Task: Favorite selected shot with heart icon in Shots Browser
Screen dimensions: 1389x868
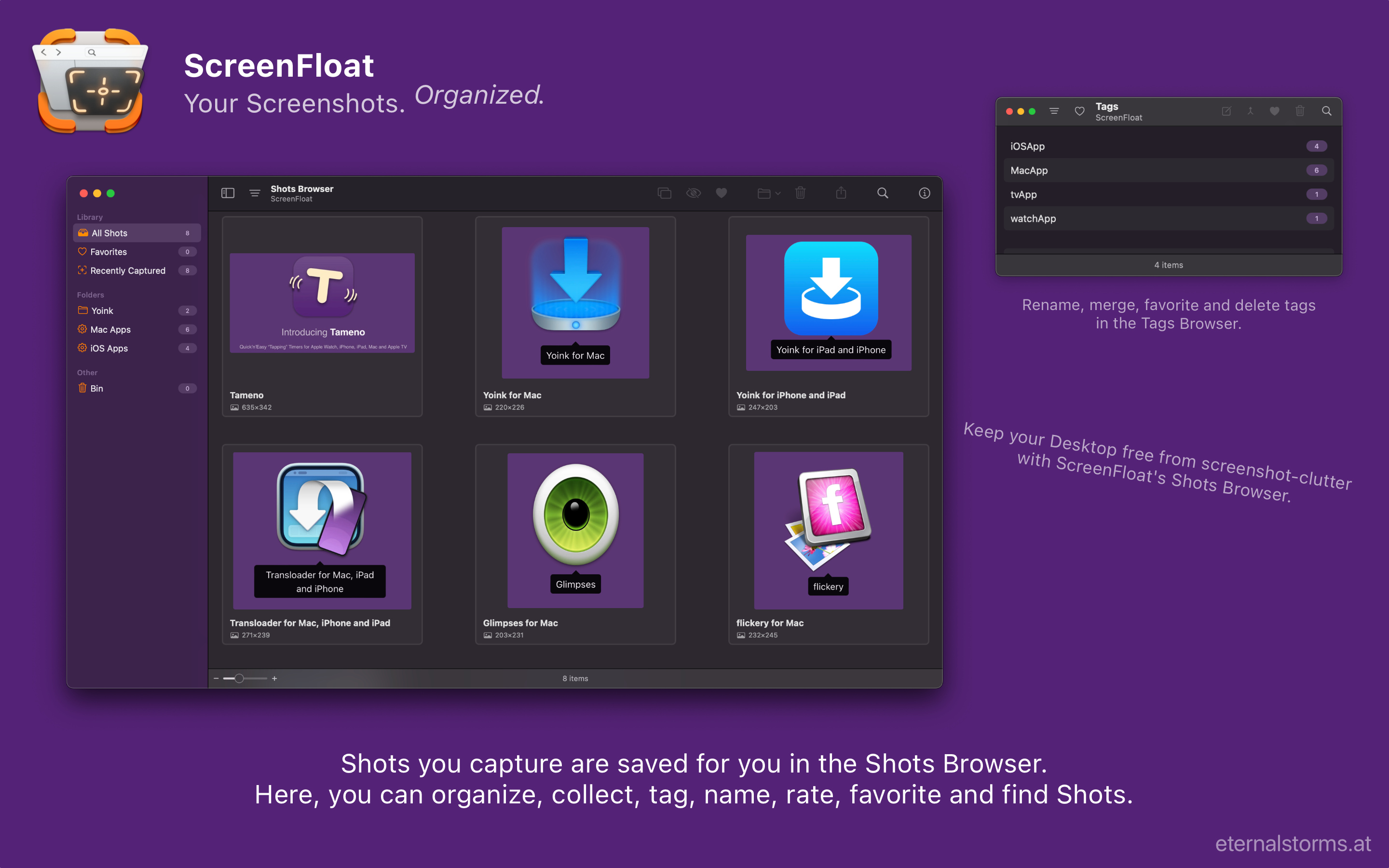Action: click(722, 193)
